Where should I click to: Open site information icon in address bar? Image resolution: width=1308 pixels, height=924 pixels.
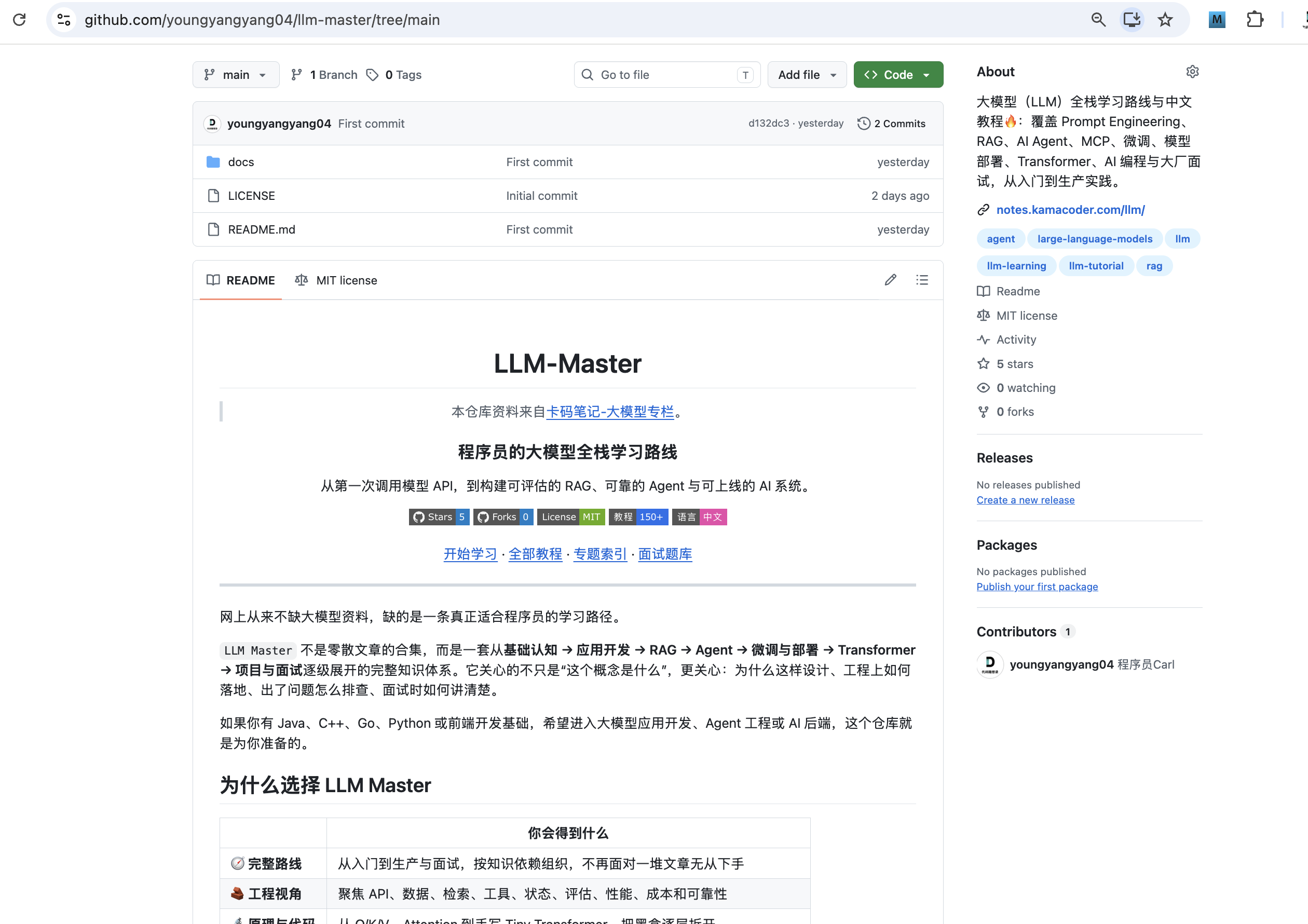tap(64, 20)
